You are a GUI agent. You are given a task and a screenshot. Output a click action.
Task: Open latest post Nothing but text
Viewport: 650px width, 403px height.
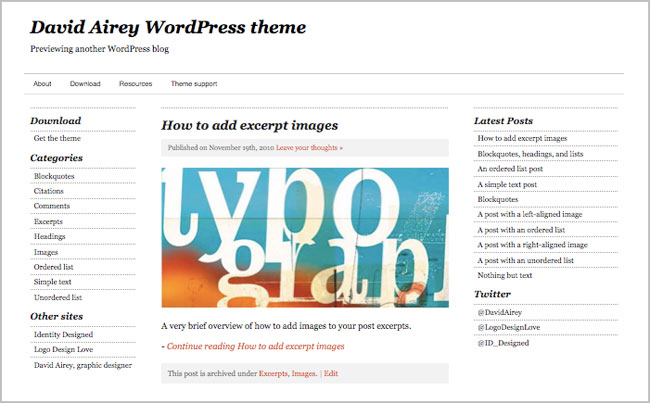coord(504,275)
